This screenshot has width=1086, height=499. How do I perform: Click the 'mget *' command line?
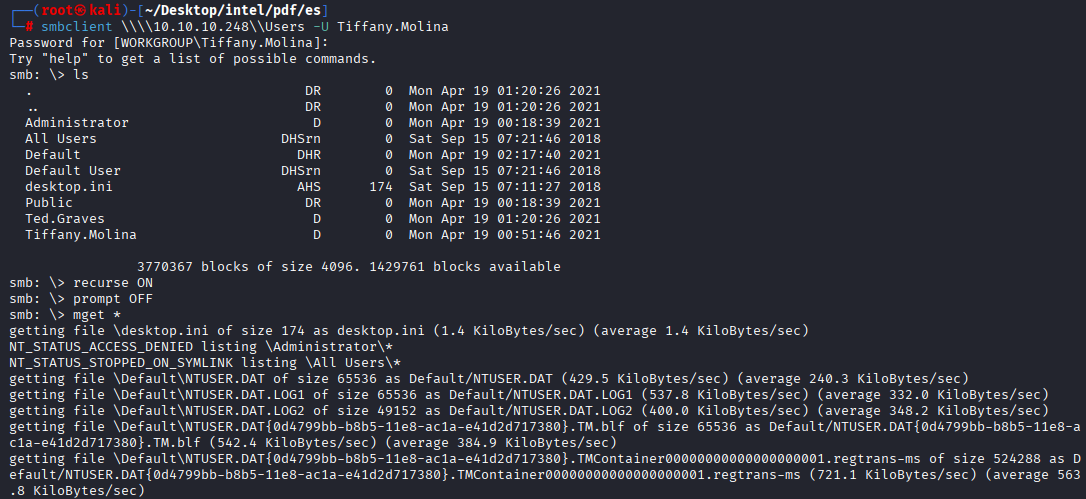[x=95, y=314]
